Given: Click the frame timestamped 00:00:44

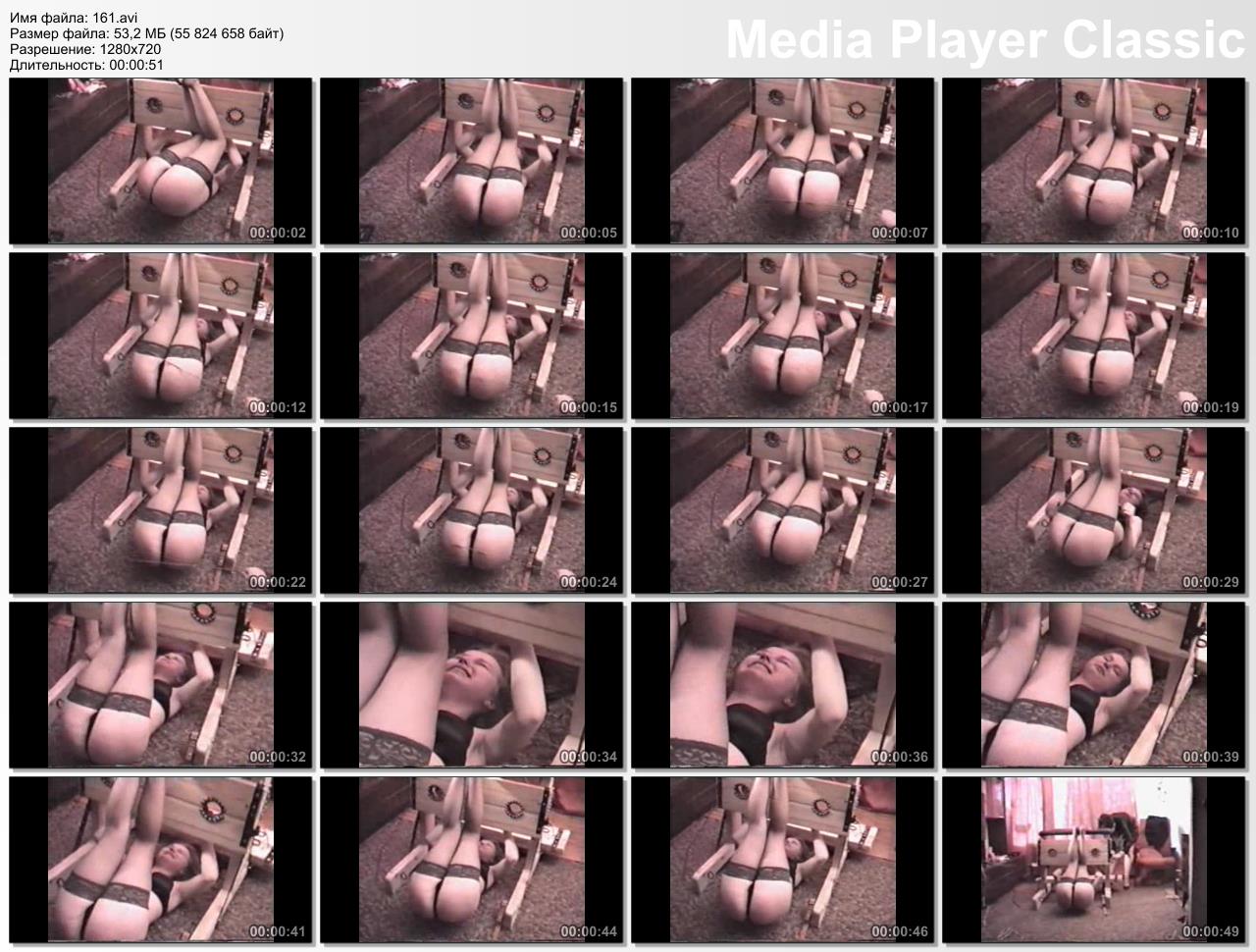Looking at the screenshot, I should (472, 861).
